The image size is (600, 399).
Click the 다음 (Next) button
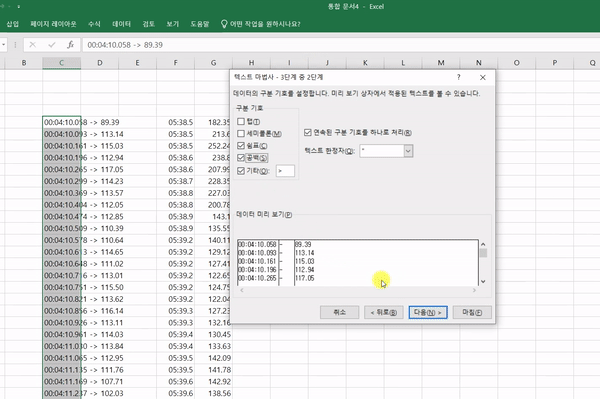pos(428,312)
